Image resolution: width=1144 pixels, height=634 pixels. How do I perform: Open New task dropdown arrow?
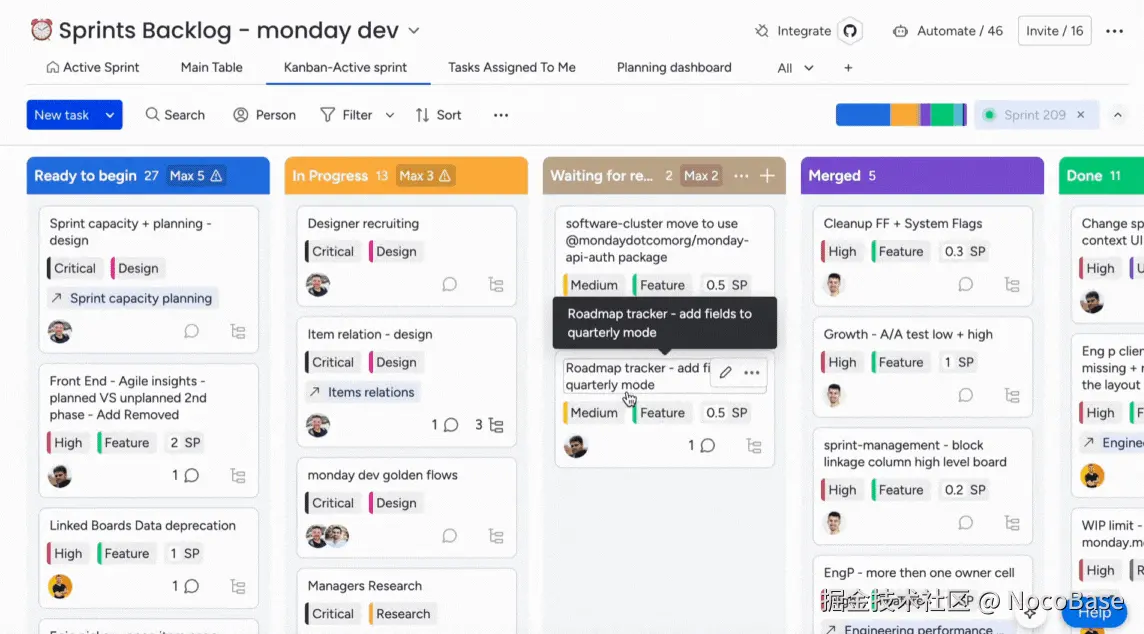[x=109, y=115]
